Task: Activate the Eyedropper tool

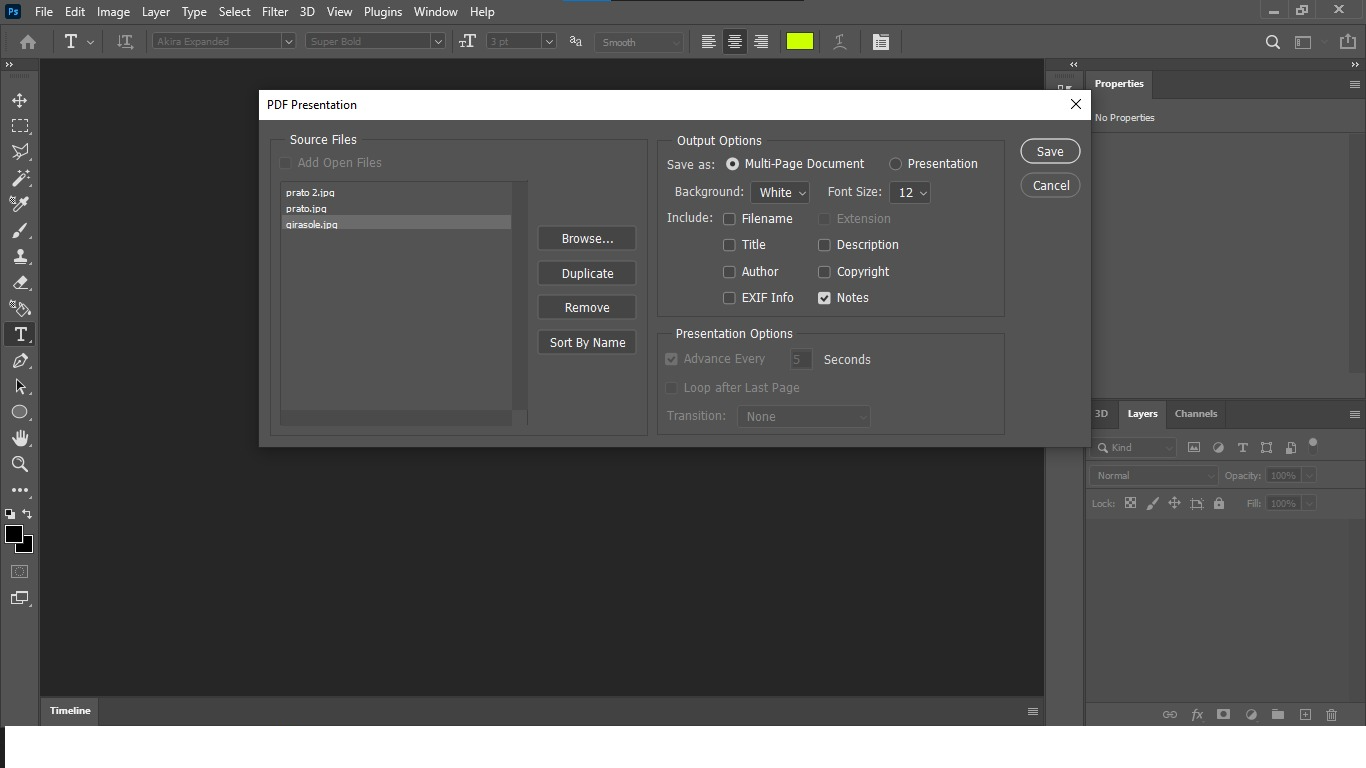Action: pos(20,204)
